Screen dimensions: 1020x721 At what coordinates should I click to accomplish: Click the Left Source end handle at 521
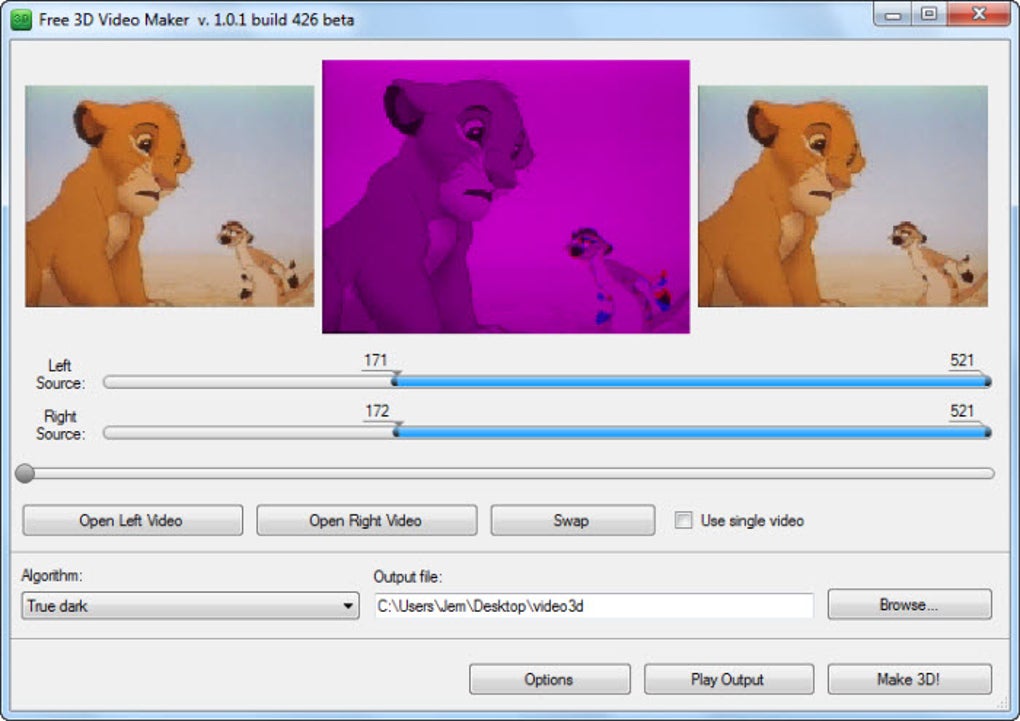pos(987,381)
